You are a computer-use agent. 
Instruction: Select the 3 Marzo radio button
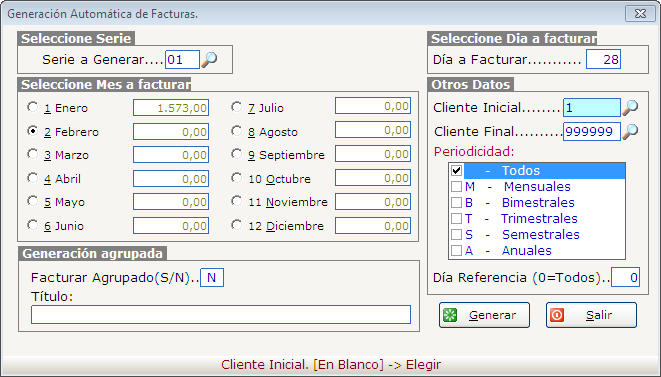(x=32, y=154)
